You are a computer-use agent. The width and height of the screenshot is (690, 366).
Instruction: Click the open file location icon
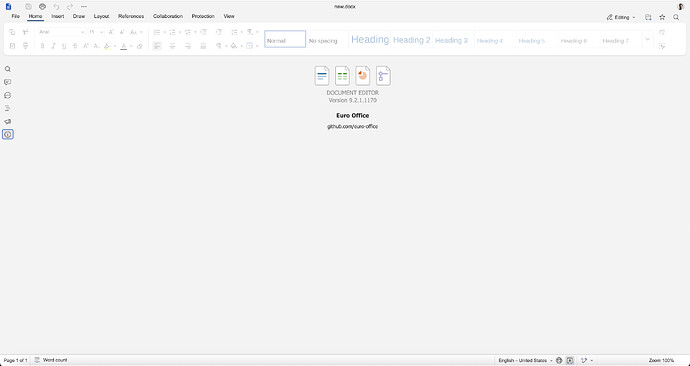coord(648,17)
